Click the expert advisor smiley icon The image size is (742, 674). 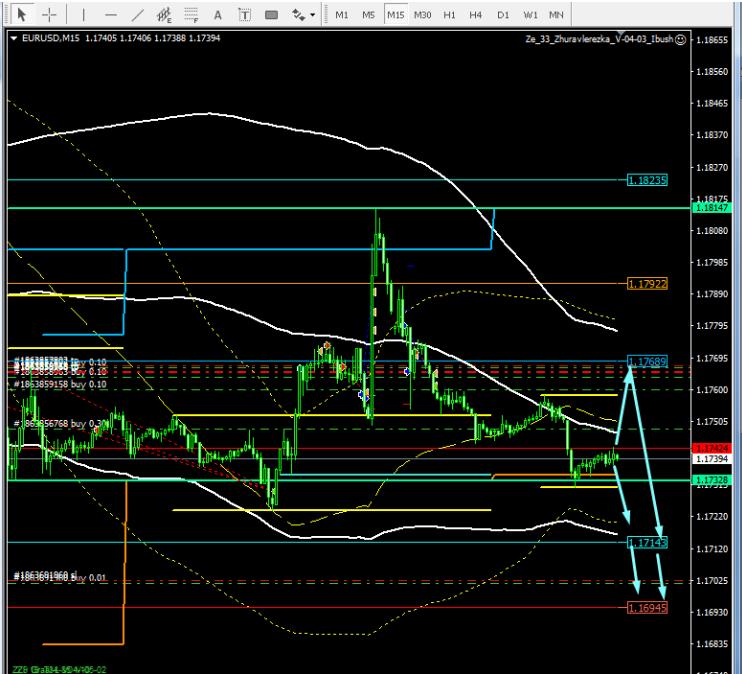[x=680, y=40]
